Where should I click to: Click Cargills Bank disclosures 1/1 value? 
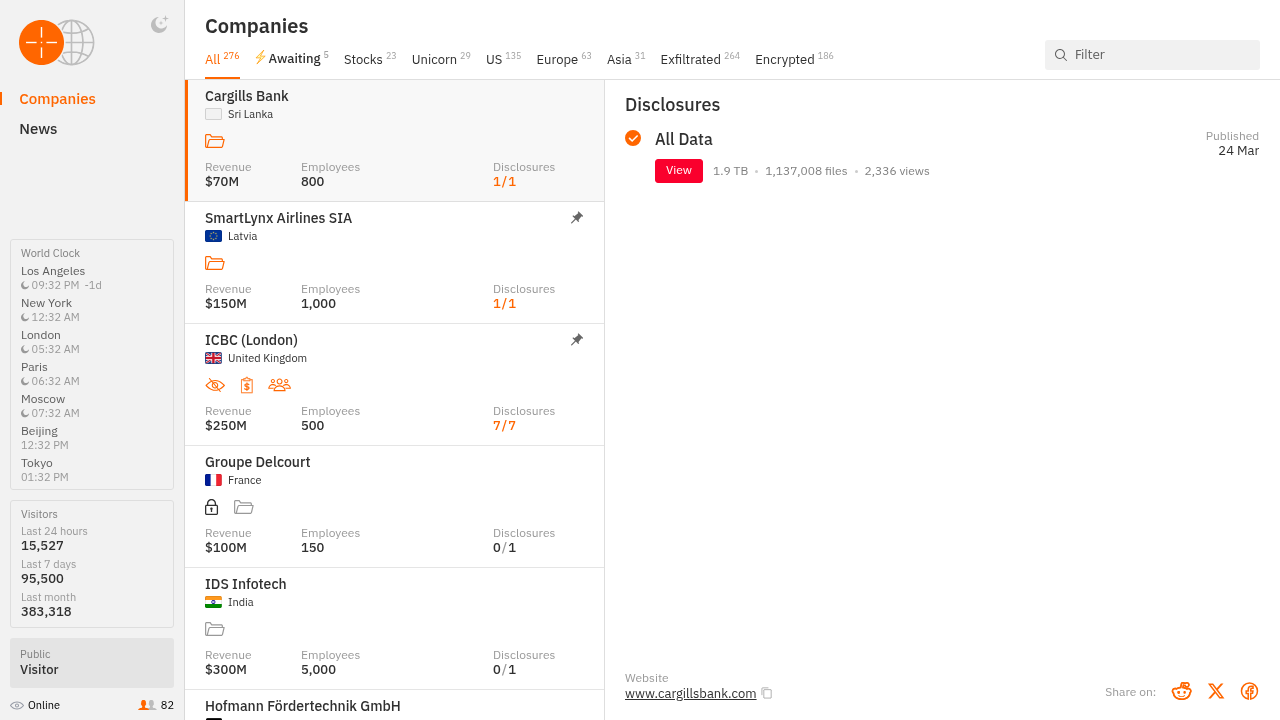(x=504, y=182)
